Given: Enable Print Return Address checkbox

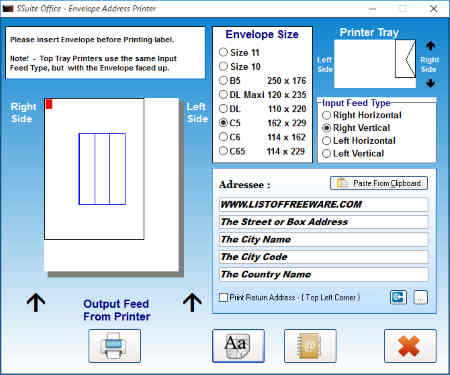Looking at the screenshot, I should point(223,297).
